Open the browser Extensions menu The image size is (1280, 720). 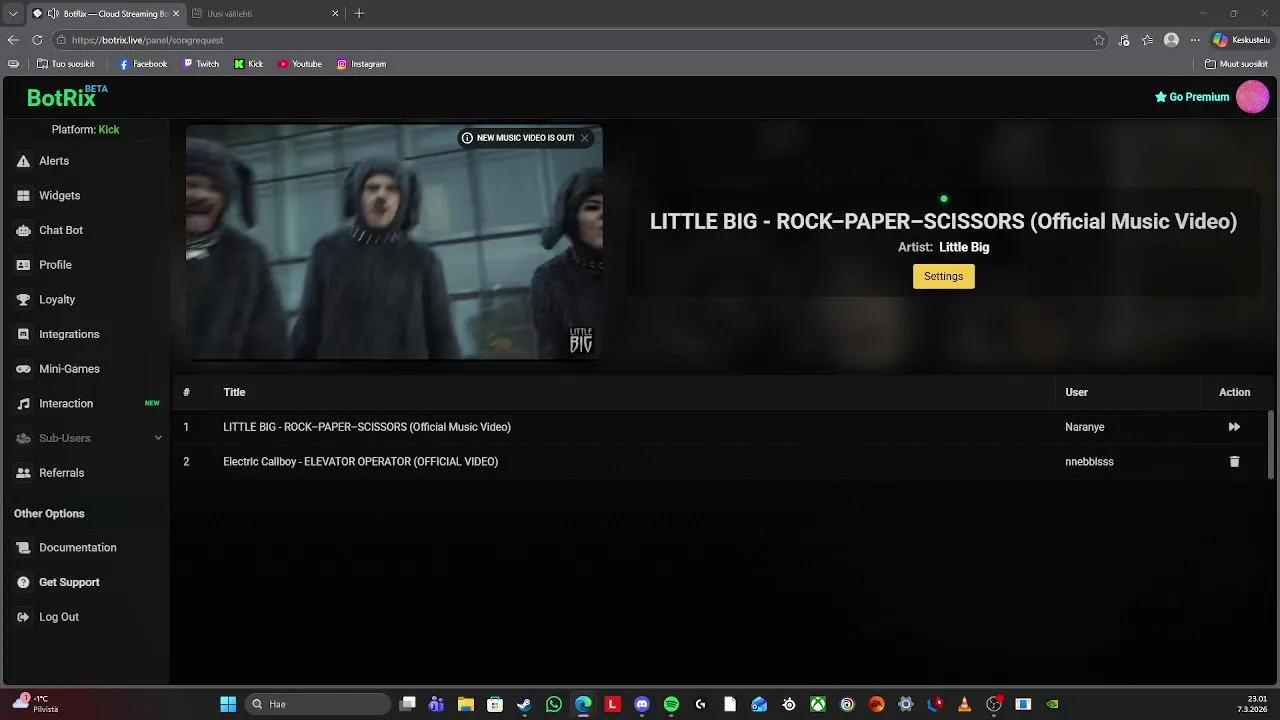[x=1124, y=40]
